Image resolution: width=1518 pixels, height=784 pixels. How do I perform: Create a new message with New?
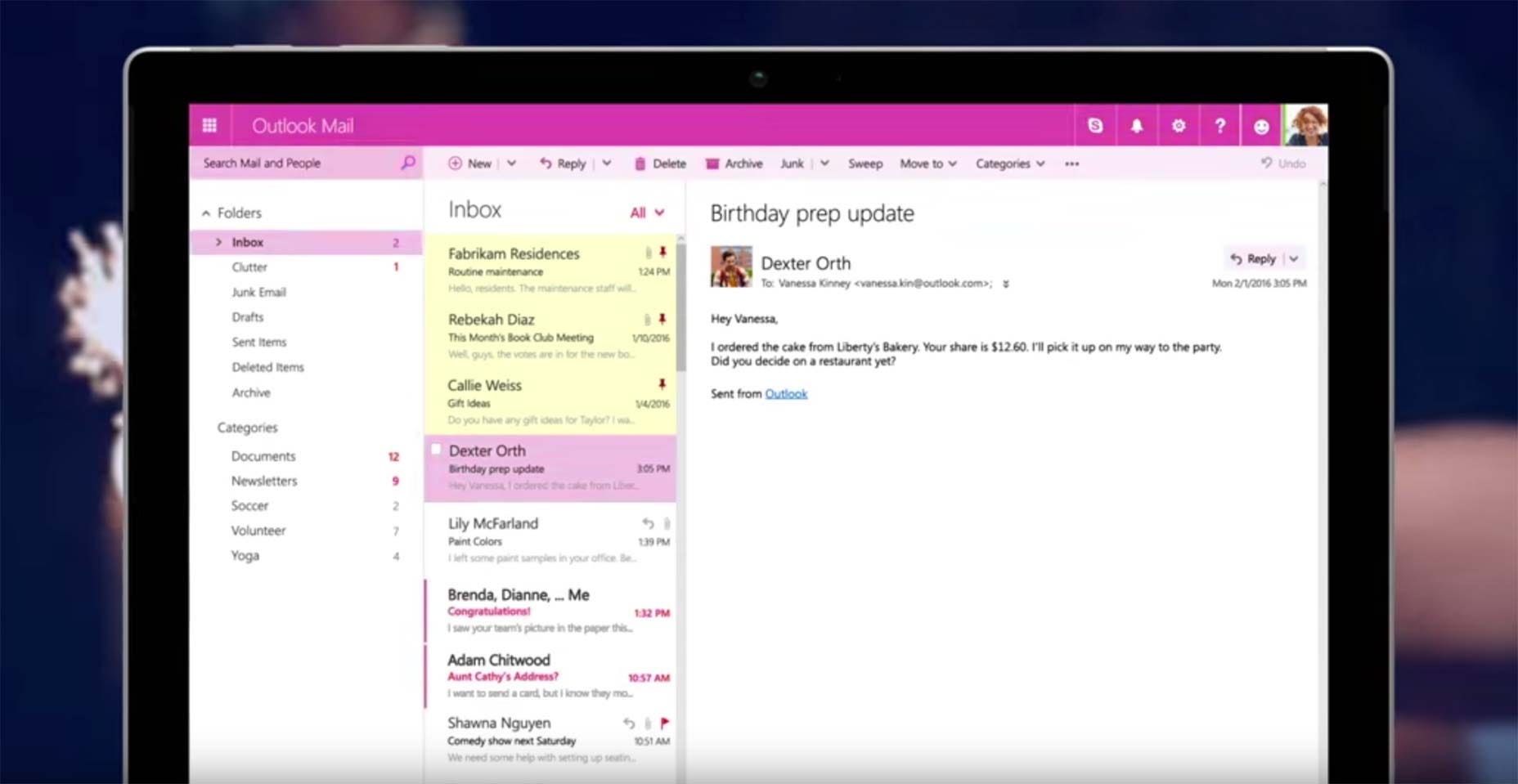469,164
